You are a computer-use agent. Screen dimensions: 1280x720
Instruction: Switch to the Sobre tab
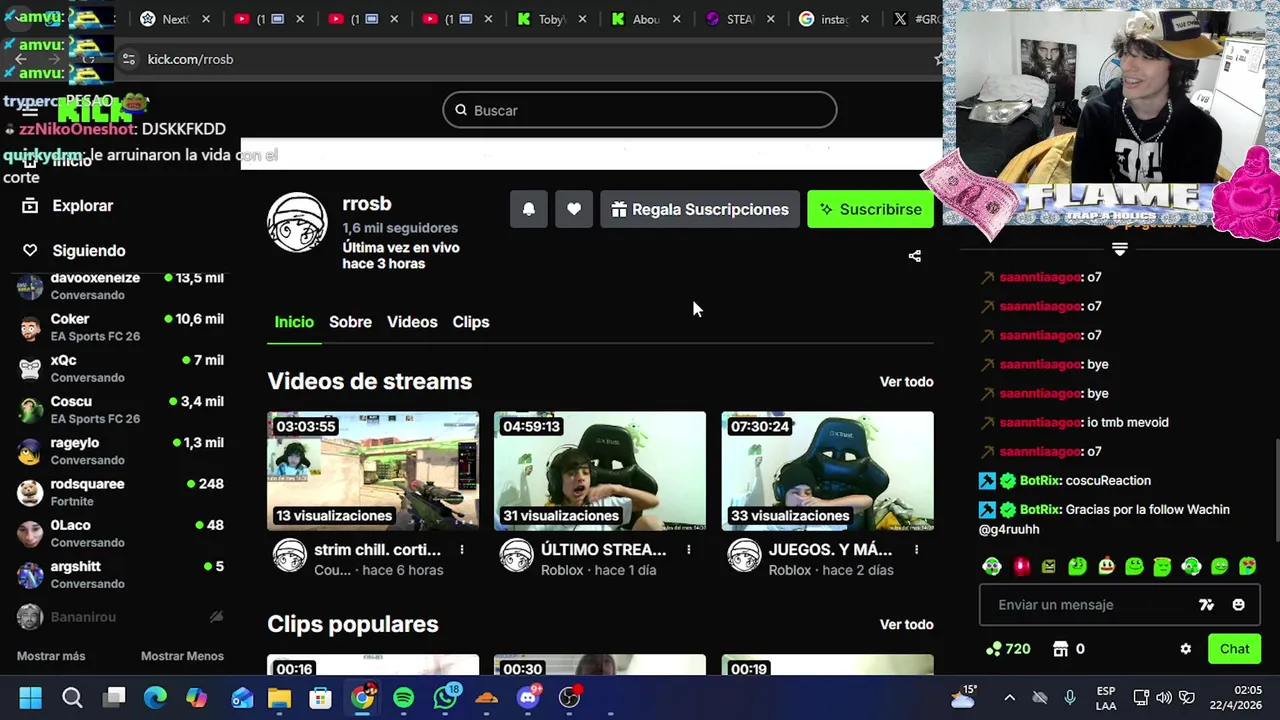coord(350,322)
